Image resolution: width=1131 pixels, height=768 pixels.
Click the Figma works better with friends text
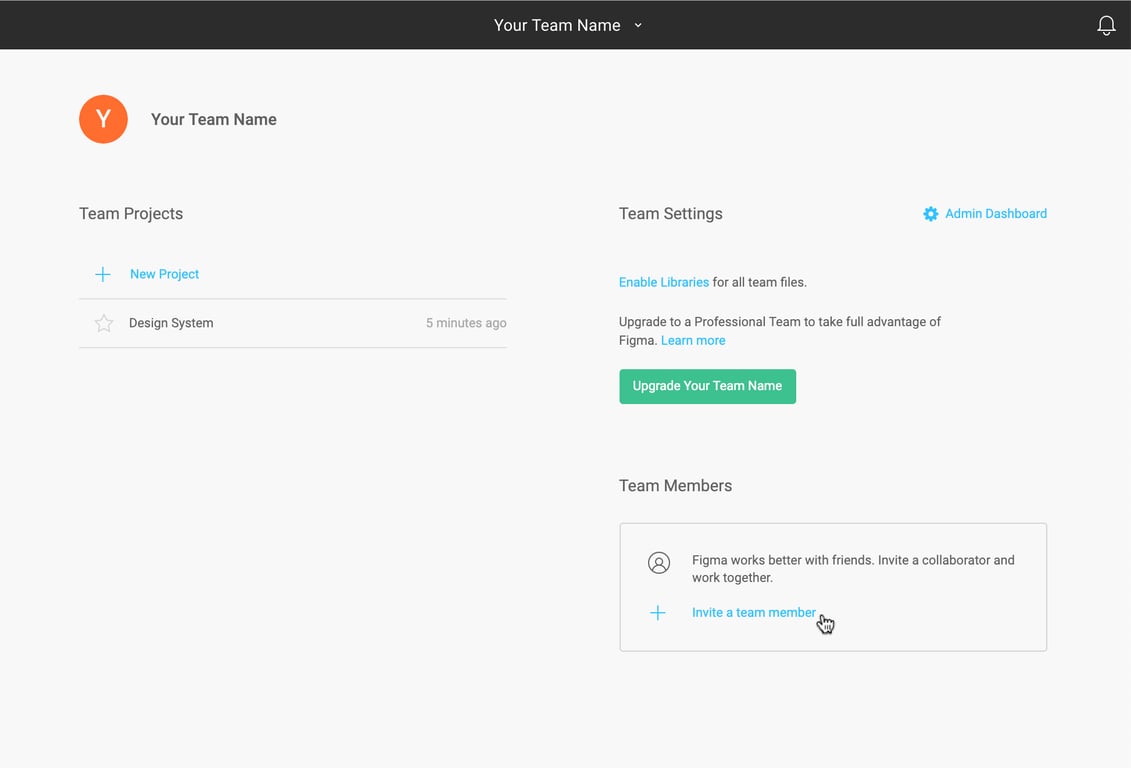pyautogui.click(x=852, y=568)
